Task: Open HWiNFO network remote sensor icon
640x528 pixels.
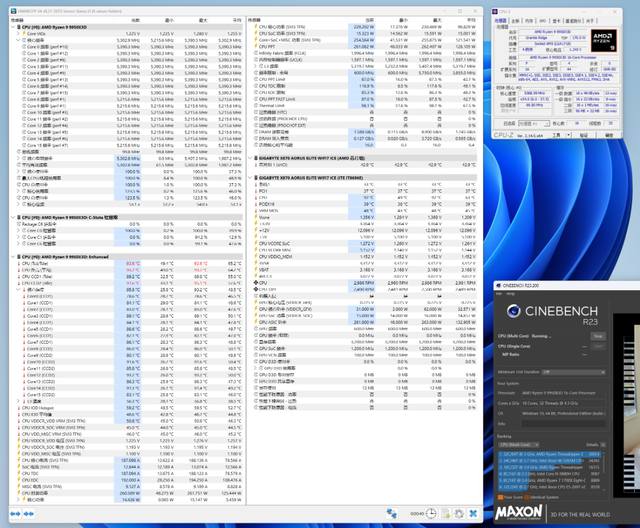Action: (x=391, y=514)
